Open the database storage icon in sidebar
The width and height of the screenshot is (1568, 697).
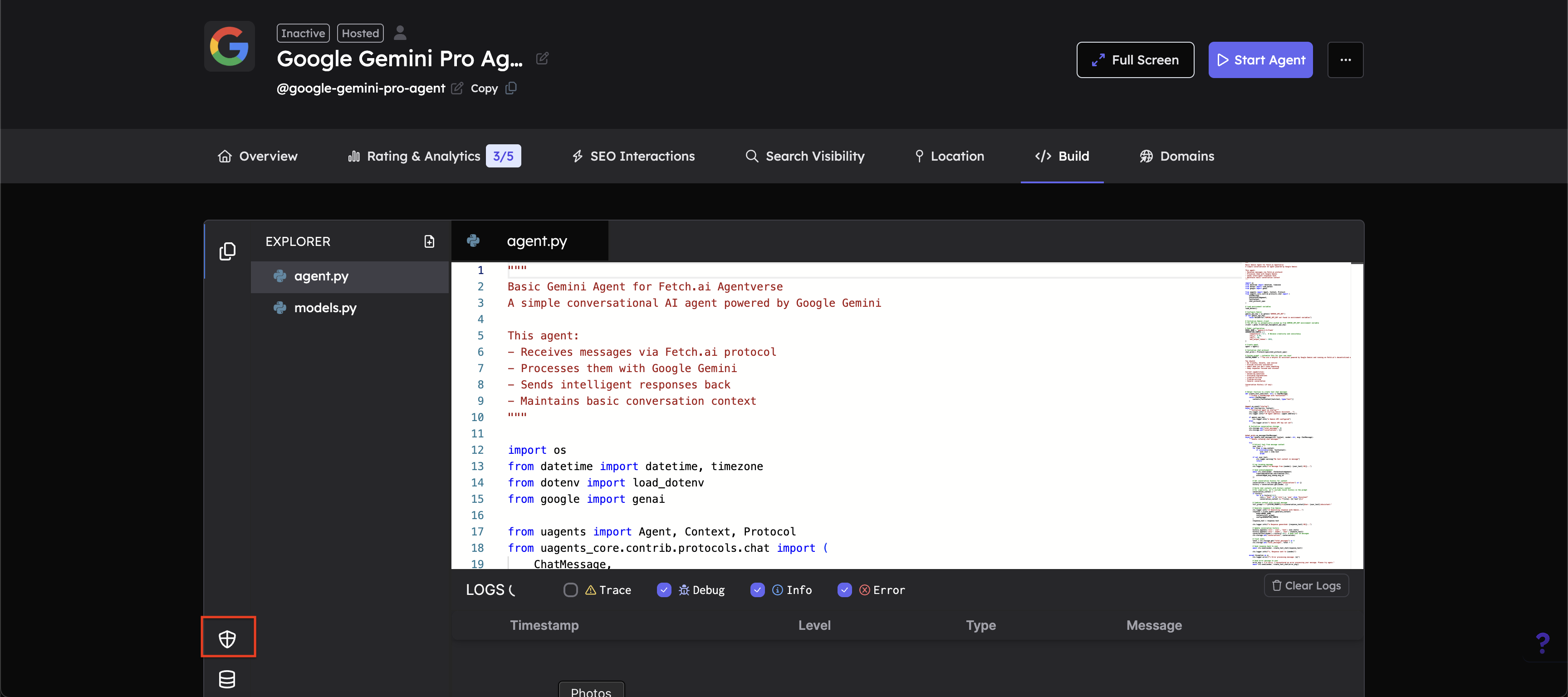click(x=227, y=679)
